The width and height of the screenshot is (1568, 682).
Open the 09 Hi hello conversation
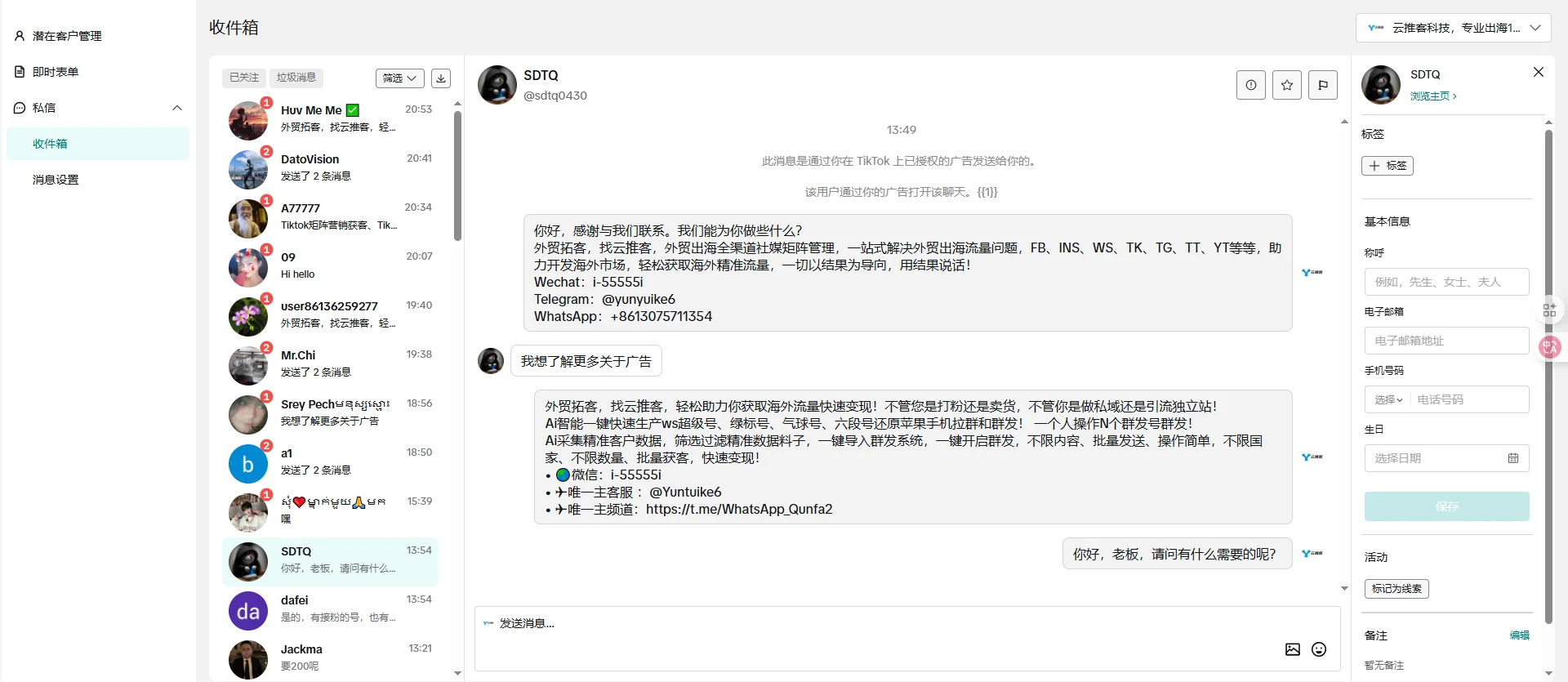point(331,267)
